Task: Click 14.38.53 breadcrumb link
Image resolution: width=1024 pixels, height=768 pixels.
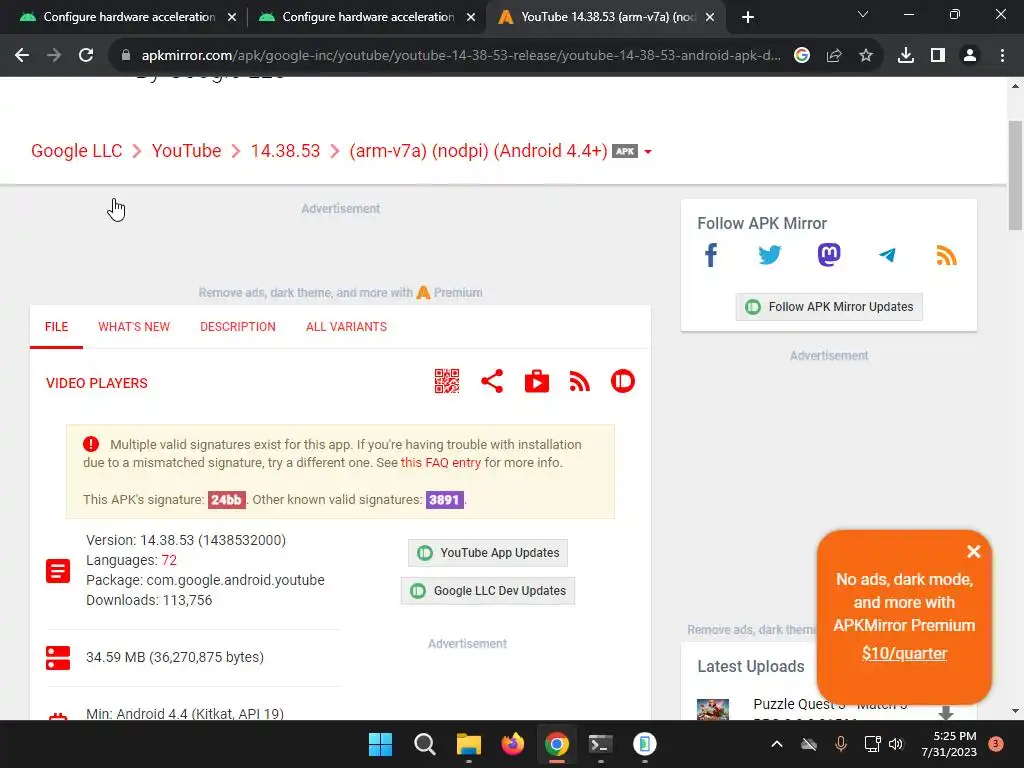Action: (285, 151)
